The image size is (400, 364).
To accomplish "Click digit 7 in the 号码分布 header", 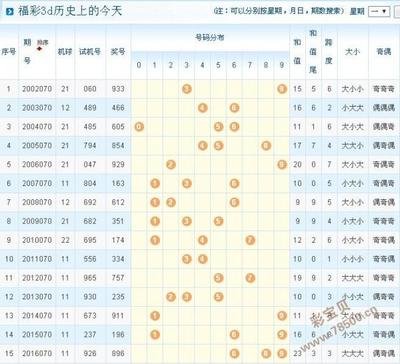I will 250,65.
